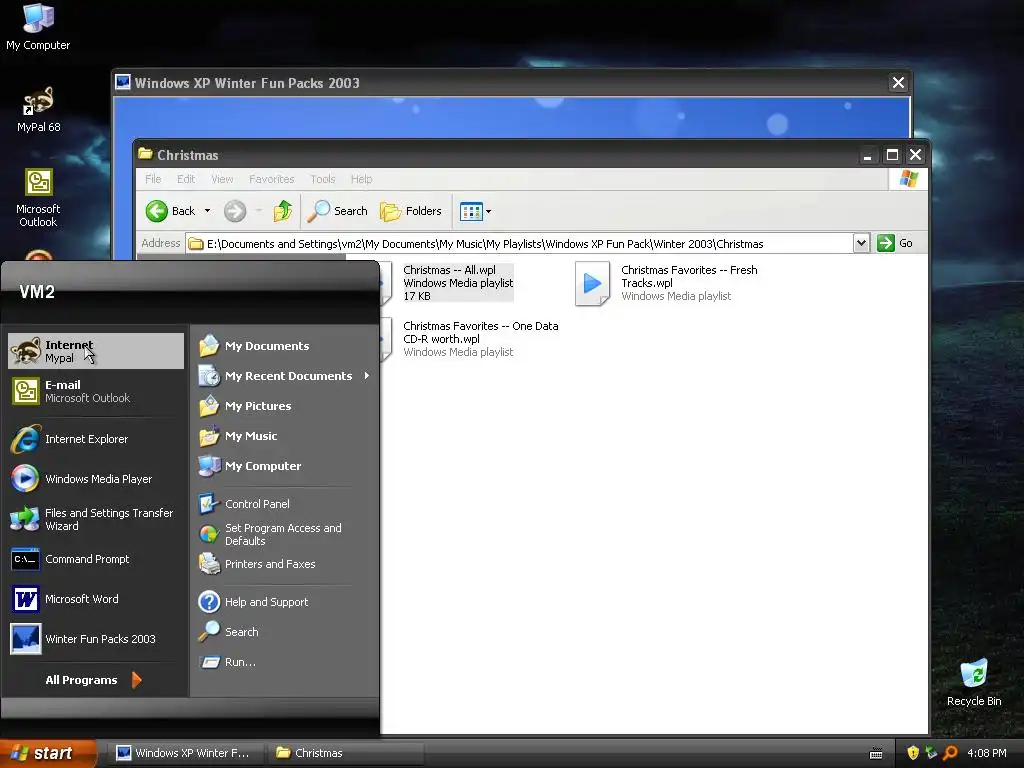Open the Tools menu
Viewport: 1024px width, 768px height.
(x=323, y=179)
